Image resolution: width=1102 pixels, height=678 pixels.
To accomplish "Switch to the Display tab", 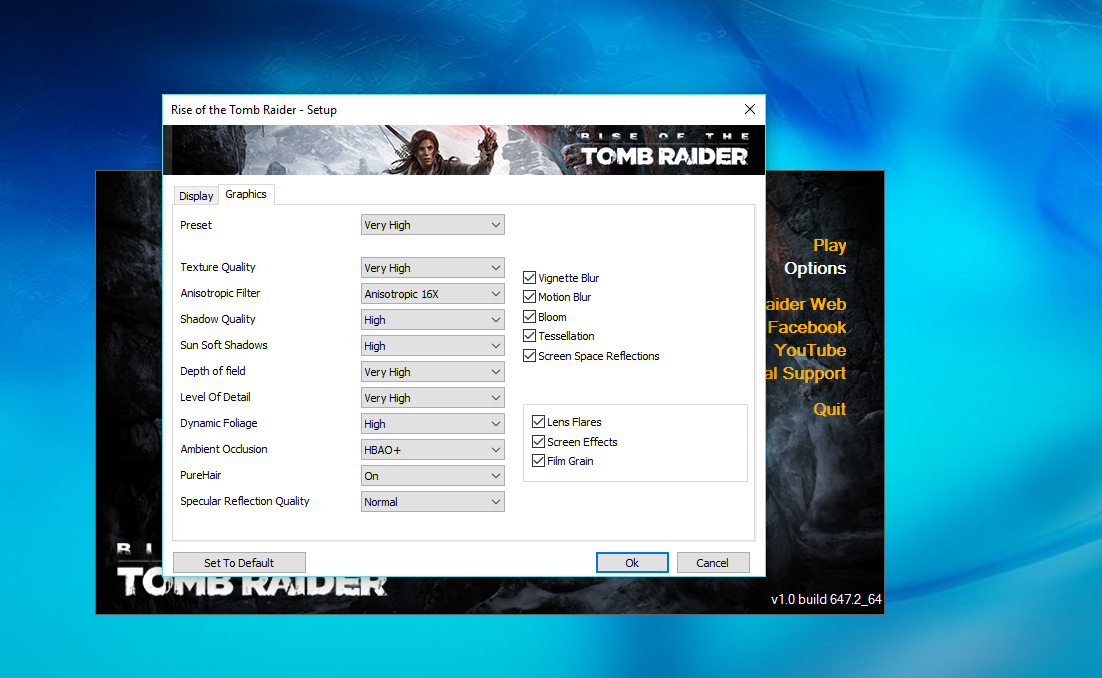I will [x=196, y=196].
